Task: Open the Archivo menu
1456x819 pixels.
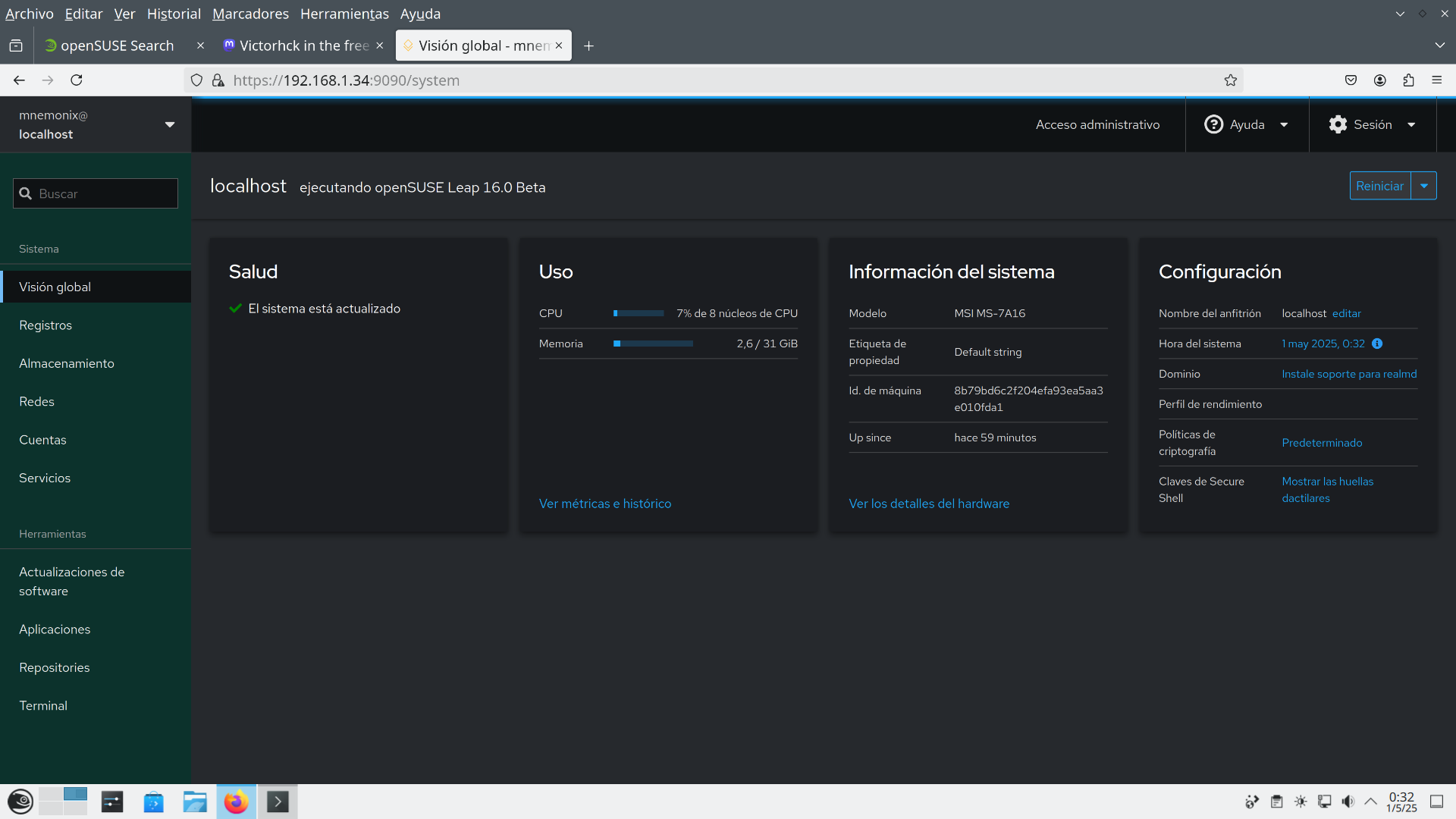Action: pos(30,14)
